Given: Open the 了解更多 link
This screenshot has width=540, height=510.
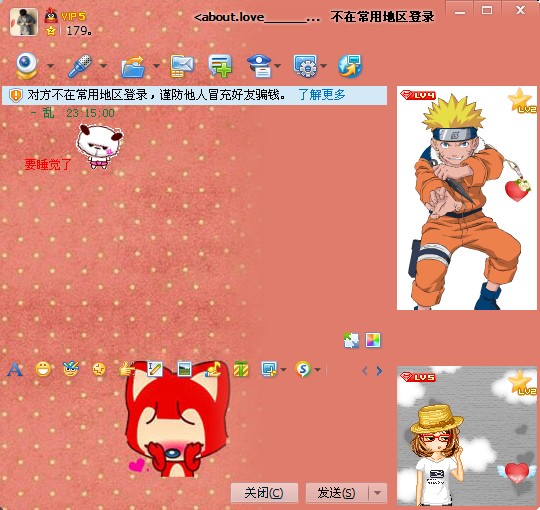Looking at the screenshot, I should [x=322, y=95].
